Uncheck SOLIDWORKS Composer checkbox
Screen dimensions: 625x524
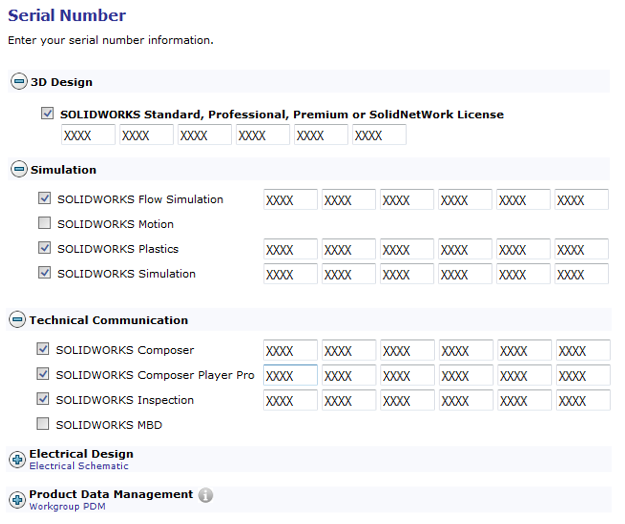click(43, 349)
